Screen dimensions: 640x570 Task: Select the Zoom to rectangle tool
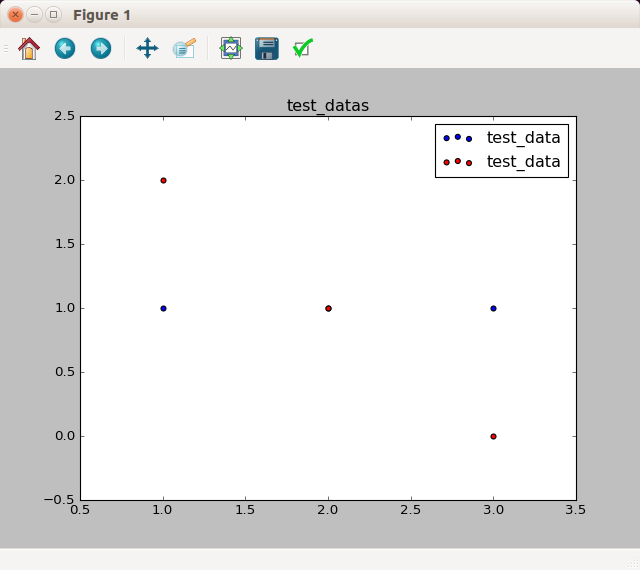click(184, 48)
